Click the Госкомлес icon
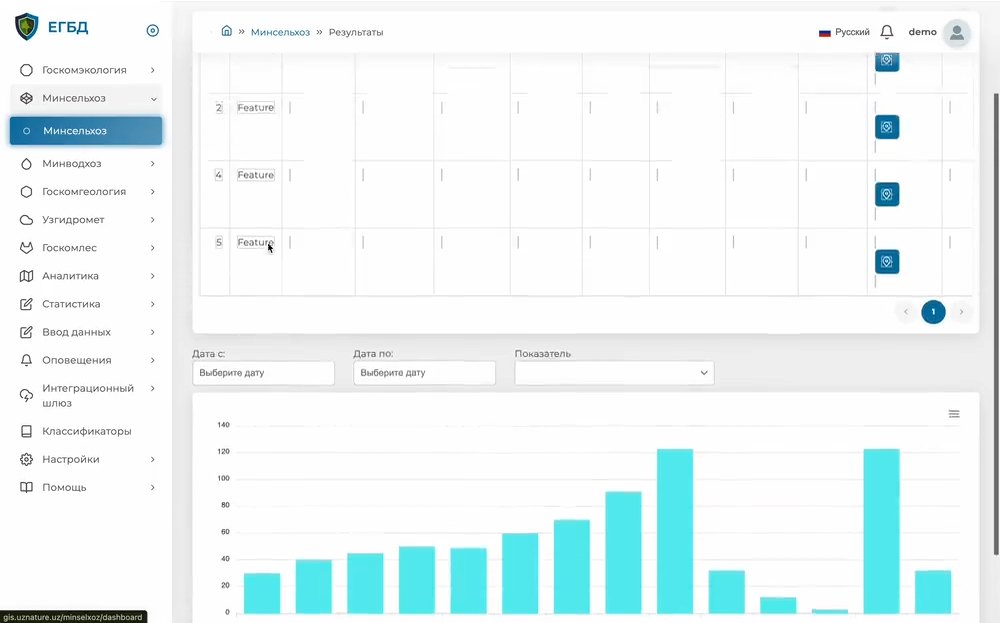This screenshot has height=623, width=1000. click(x=26, y=248)
